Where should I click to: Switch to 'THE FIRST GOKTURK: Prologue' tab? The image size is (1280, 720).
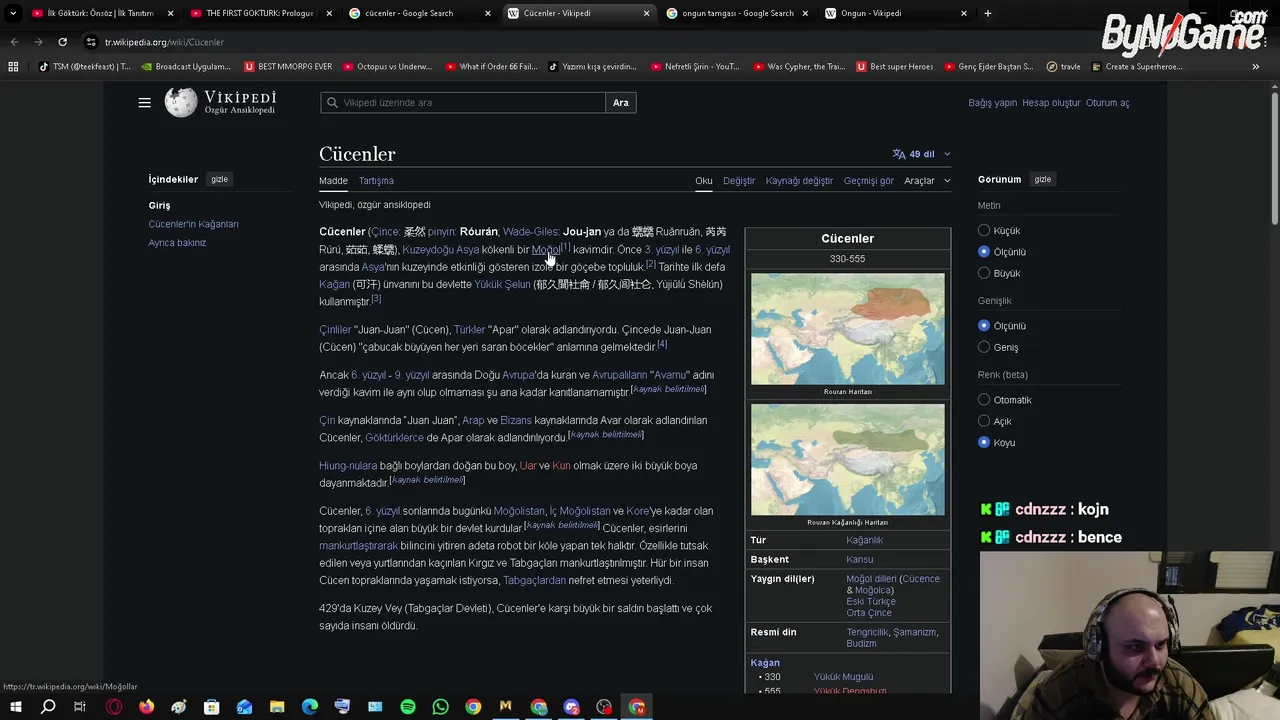pos(260,13)
